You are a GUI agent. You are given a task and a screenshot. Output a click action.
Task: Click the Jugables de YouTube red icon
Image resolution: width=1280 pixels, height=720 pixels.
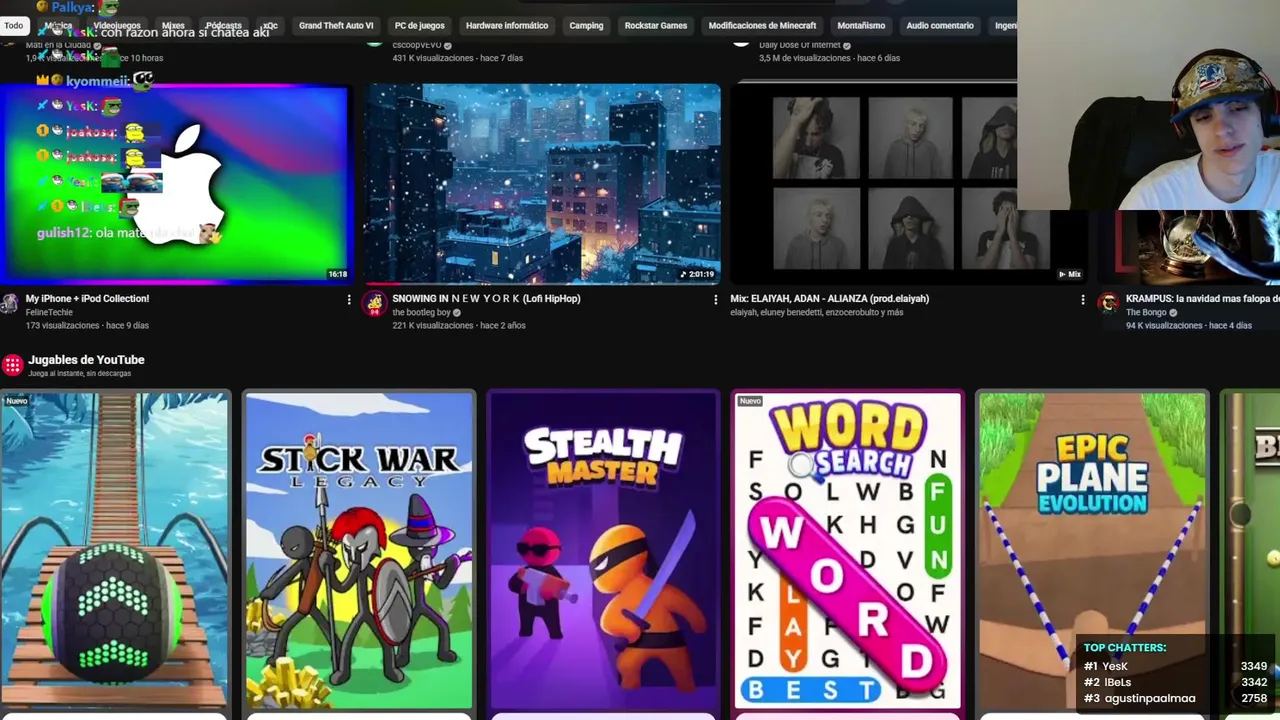click(12, 365)
